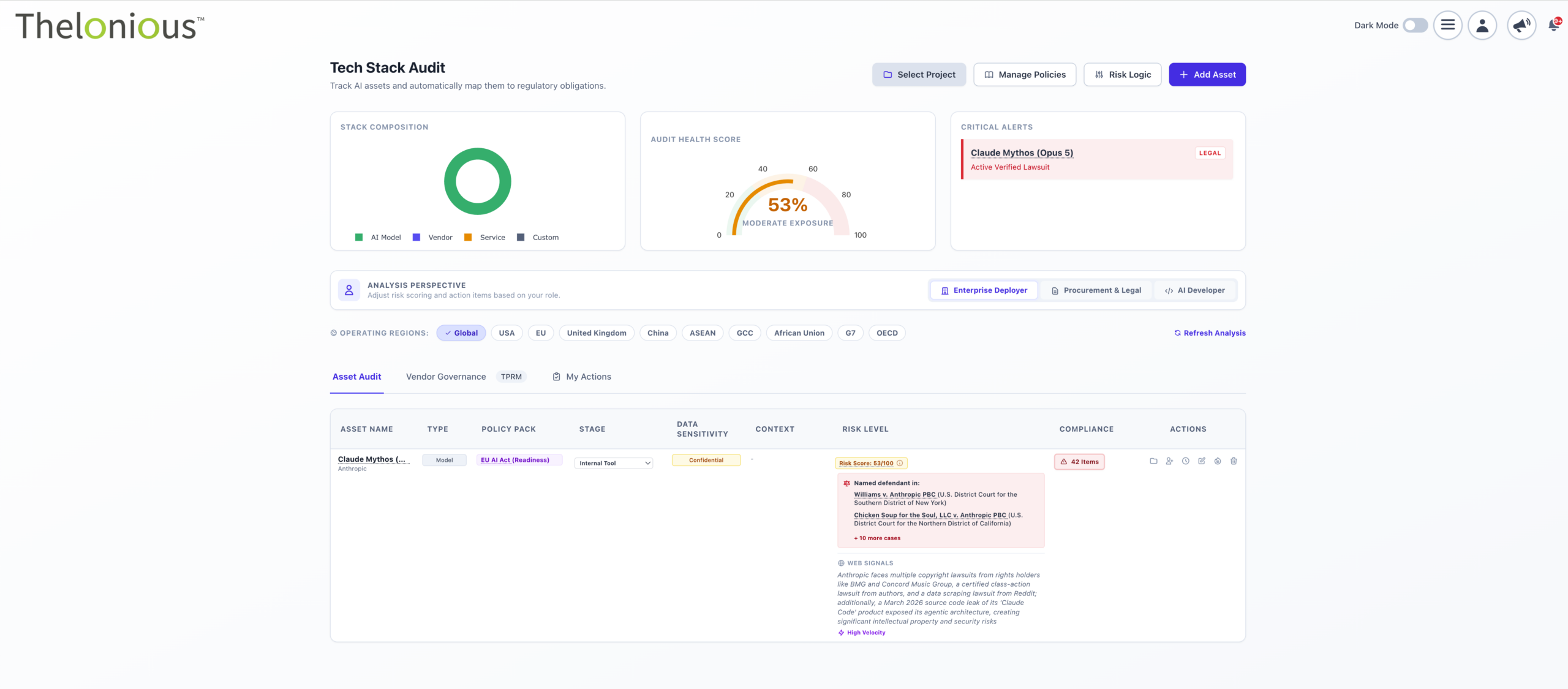Click the green AI Model legend swatch
Viewport: 1568px width, 689px height.
tap(359, 238)
